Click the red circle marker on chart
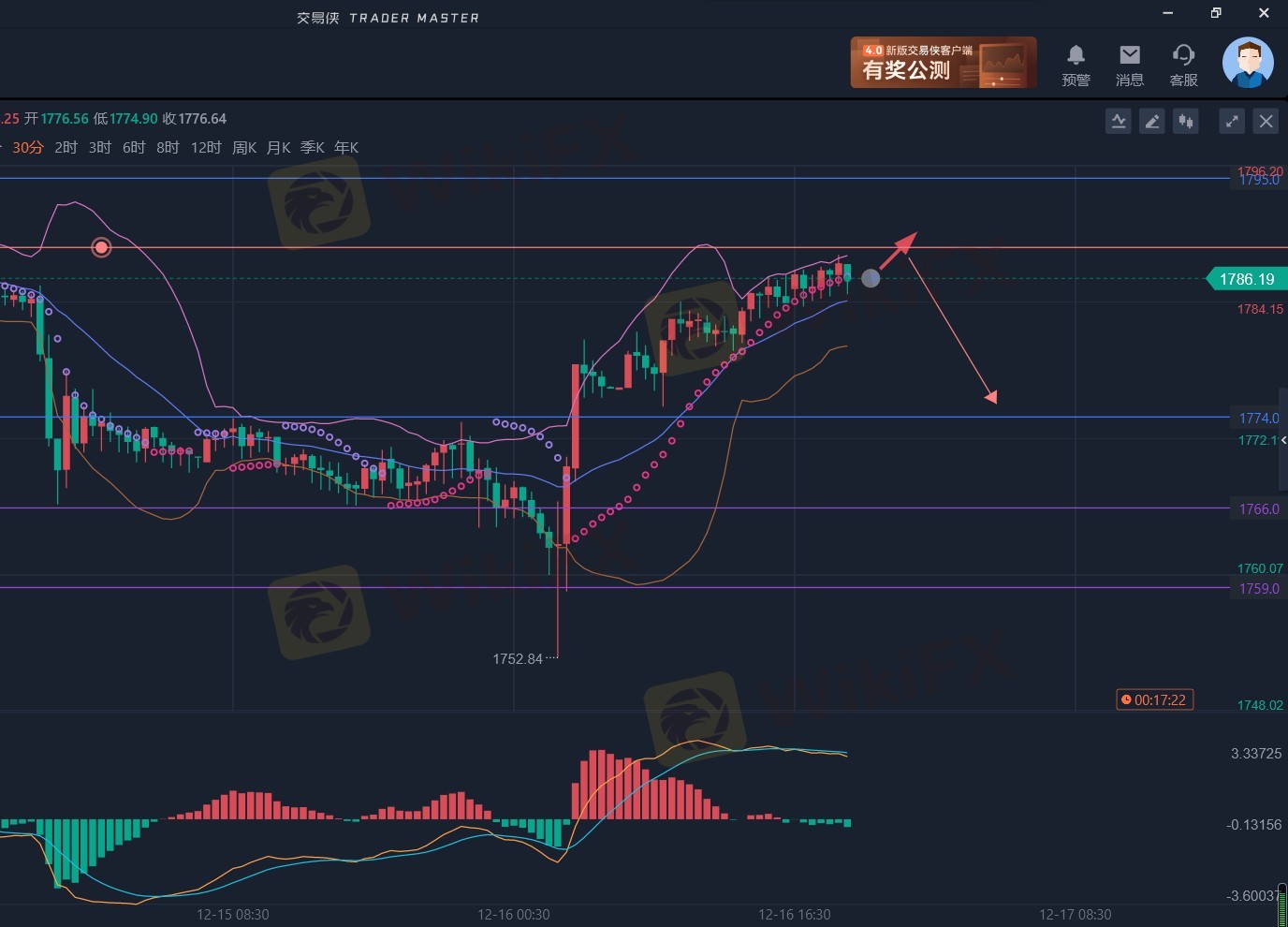 click(101, 247)
